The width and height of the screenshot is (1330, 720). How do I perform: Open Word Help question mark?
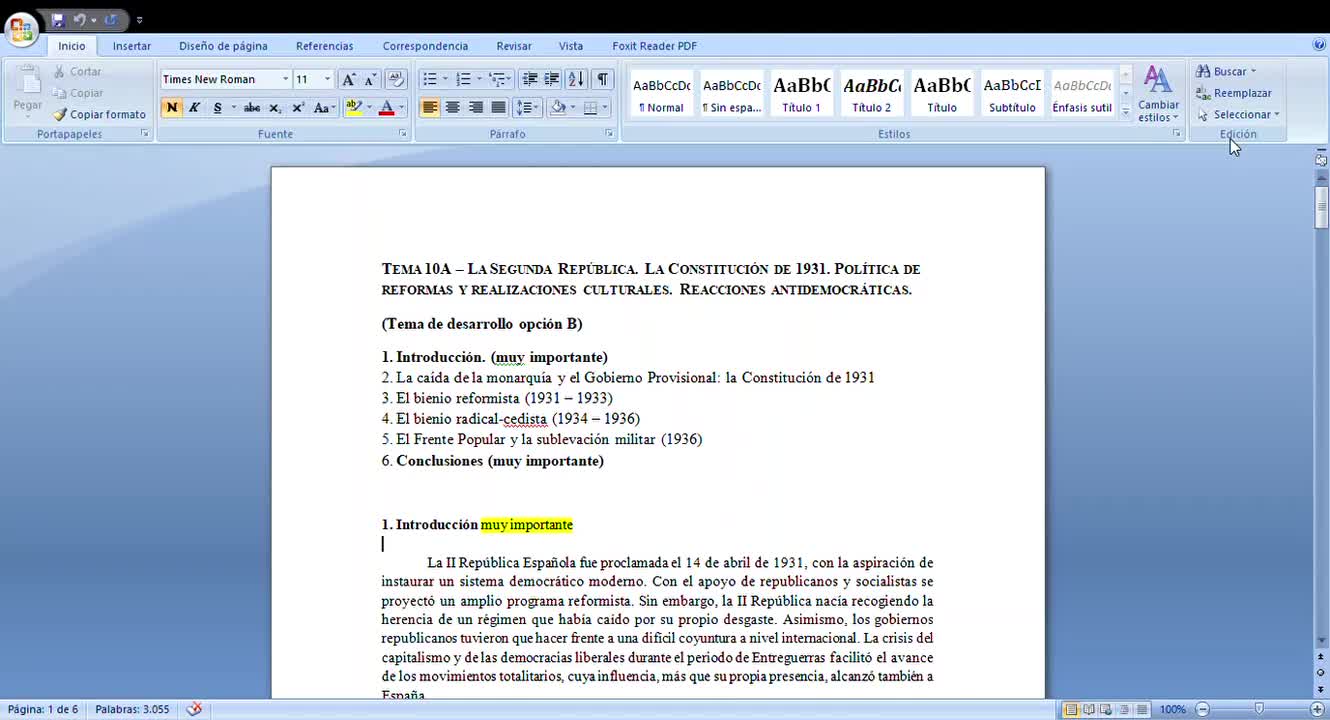point(1319,45)
